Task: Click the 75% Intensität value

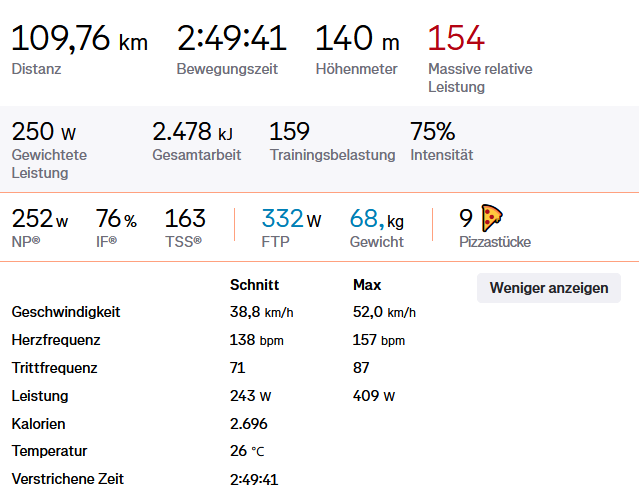Action: pyautogui.click(x=432, y=132)
